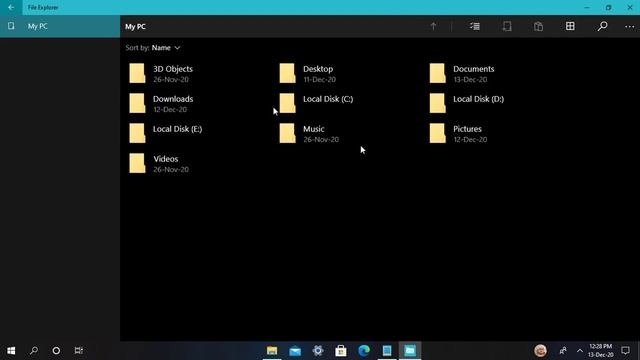The image size is (640, 360).
Task: Launch Microsoft Edge from taskbar
Action: tap(364, 351)
